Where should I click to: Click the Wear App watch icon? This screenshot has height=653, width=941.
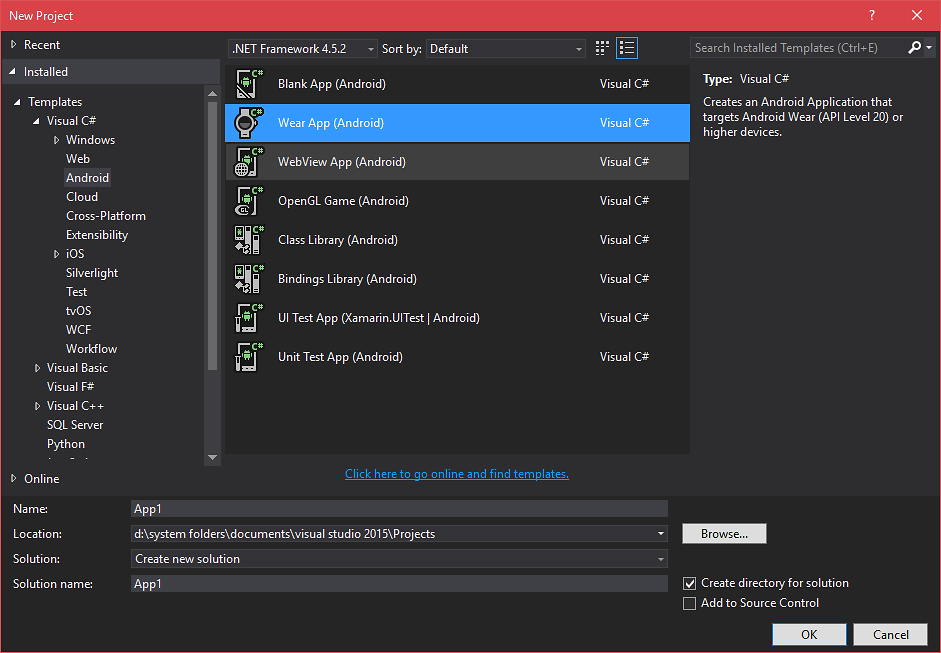[x=249, y=123]
